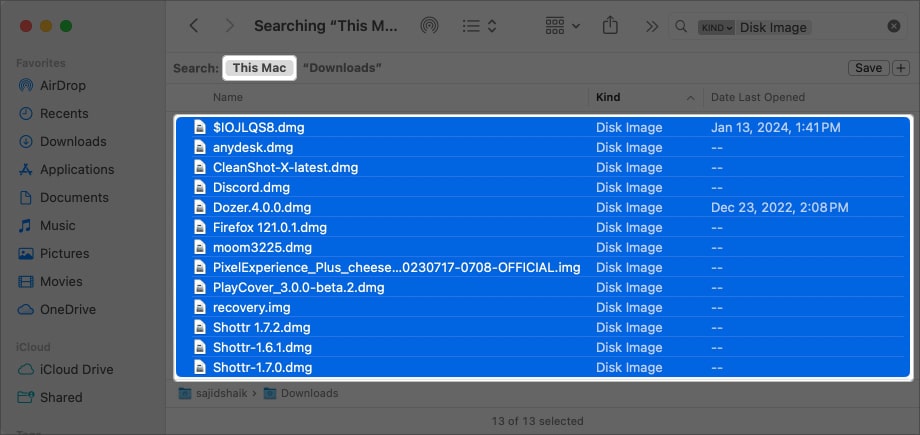Click disk image icon beside Discord.dmg
920x435 pixels.
(x=201, y=188)
